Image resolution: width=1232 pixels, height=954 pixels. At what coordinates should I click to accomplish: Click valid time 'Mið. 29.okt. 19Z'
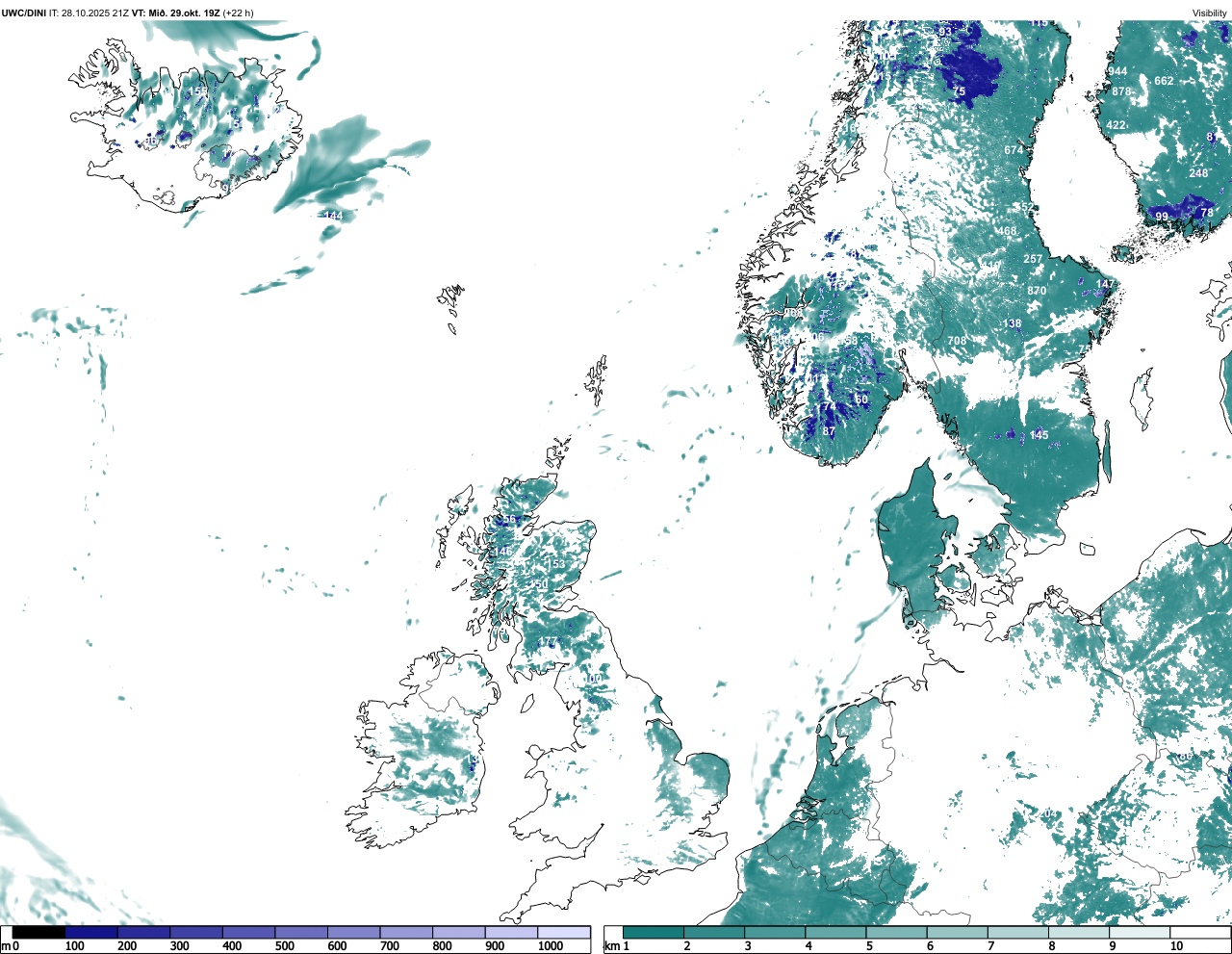(x=185, y=13)
